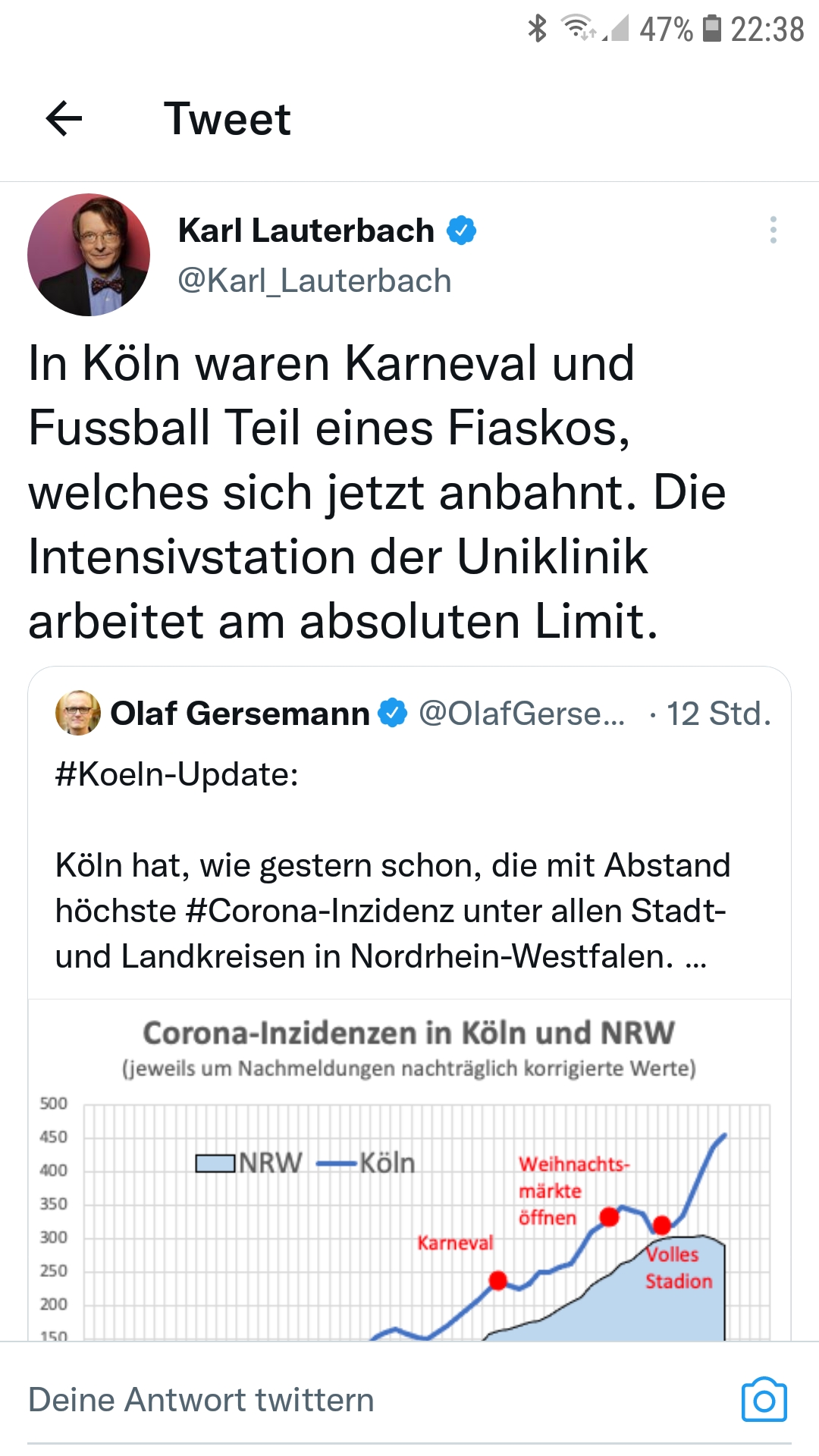819x1456 pixels.
Task: Tap the back arrow icon
Action: (x=64, y=119)
